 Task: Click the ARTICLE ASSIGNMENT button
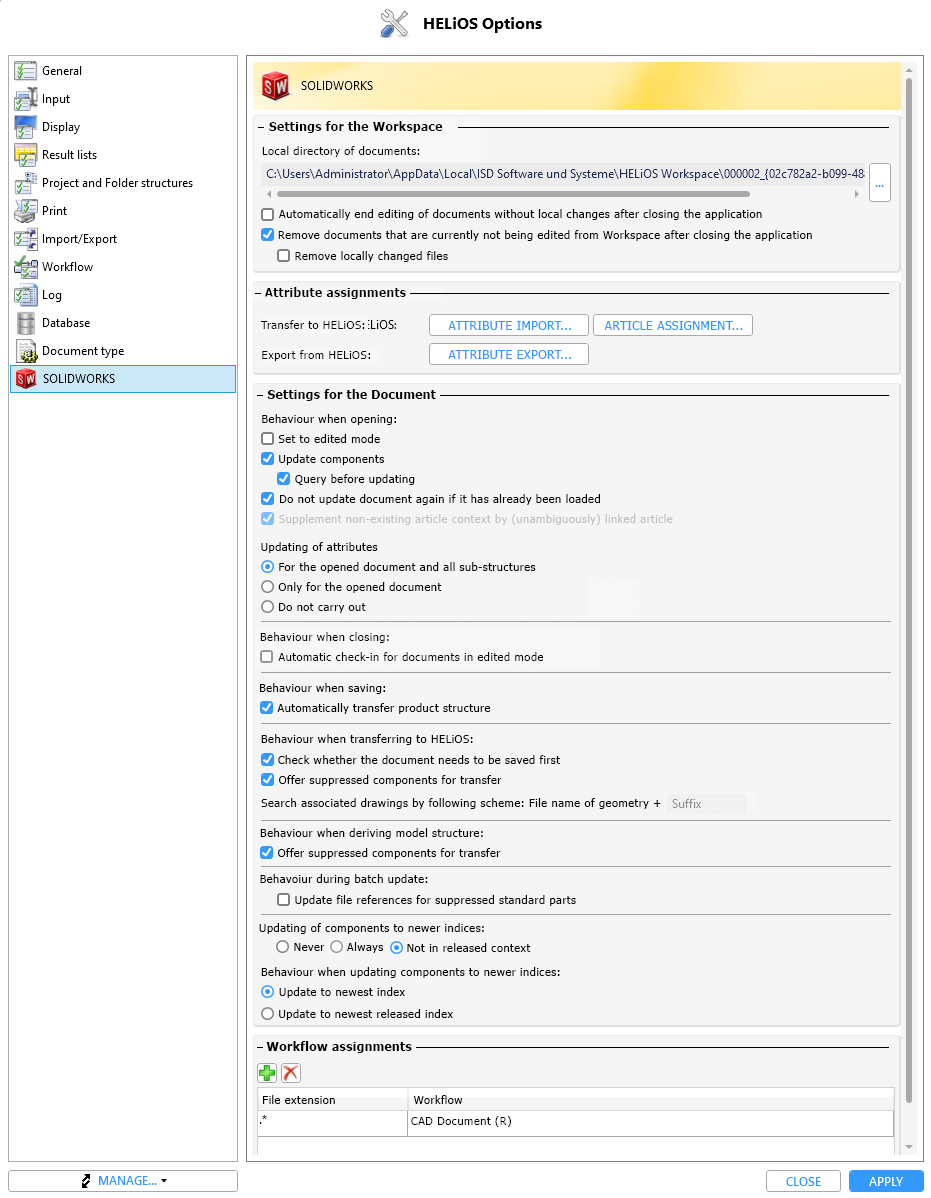coord(673,325)
